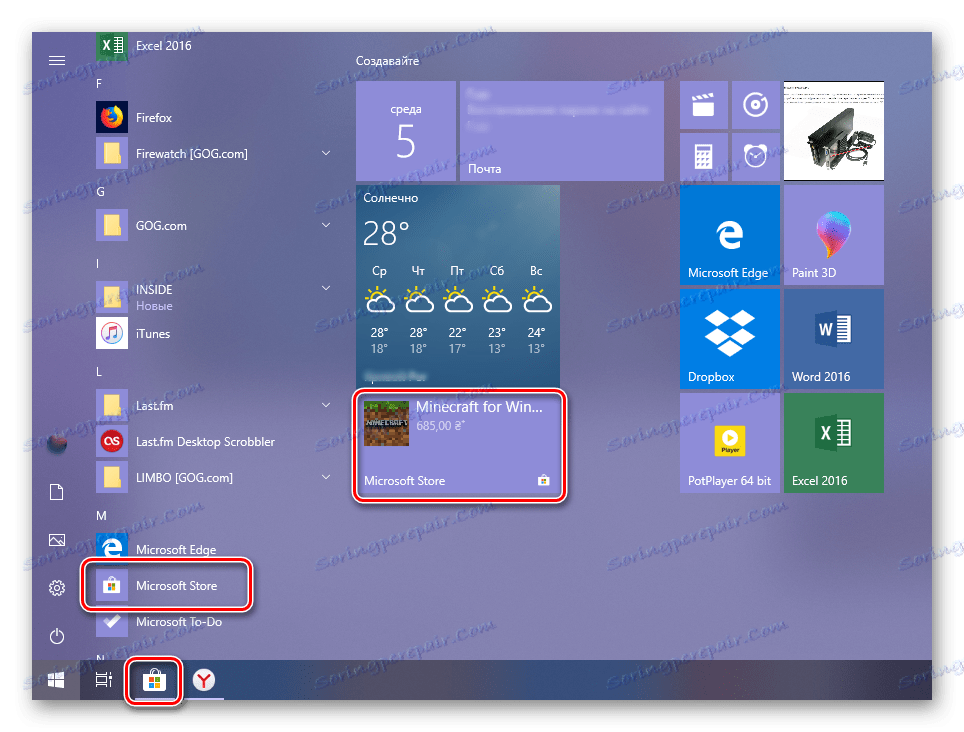
Task: Launch Microsoft To-Do from the list
Action: tap(213, 622)
